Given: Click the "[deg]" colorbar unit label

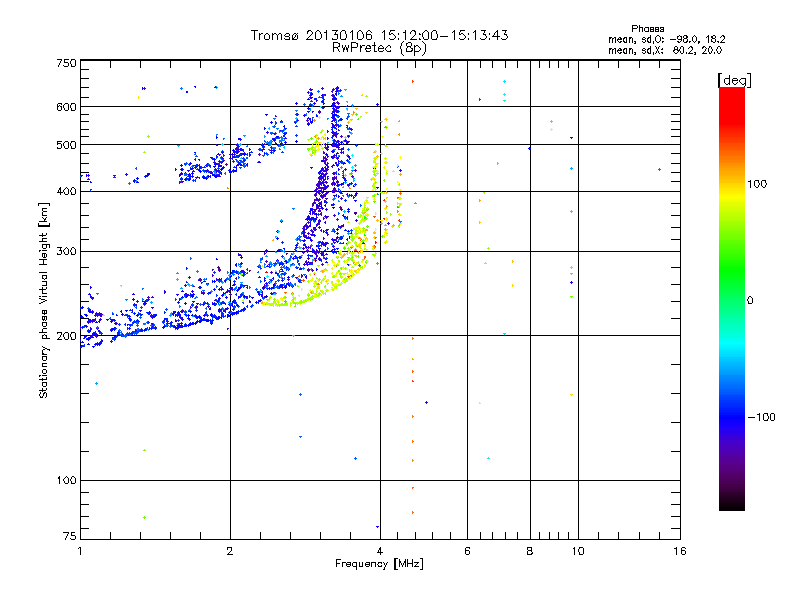Looking at the screenshot, I should pos(734,80).
